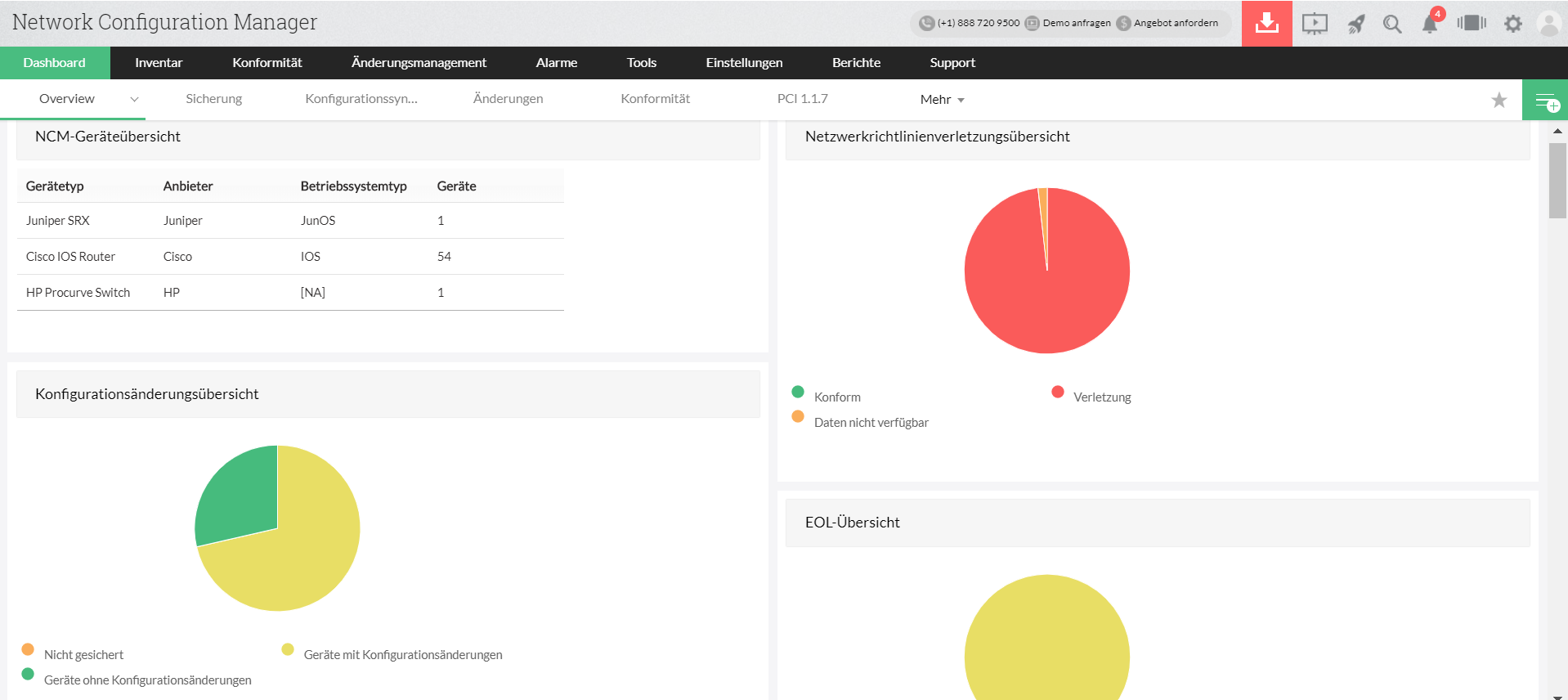
Task: Toggle Nicht gesichert legend entry
Action: tap(73, 653)
